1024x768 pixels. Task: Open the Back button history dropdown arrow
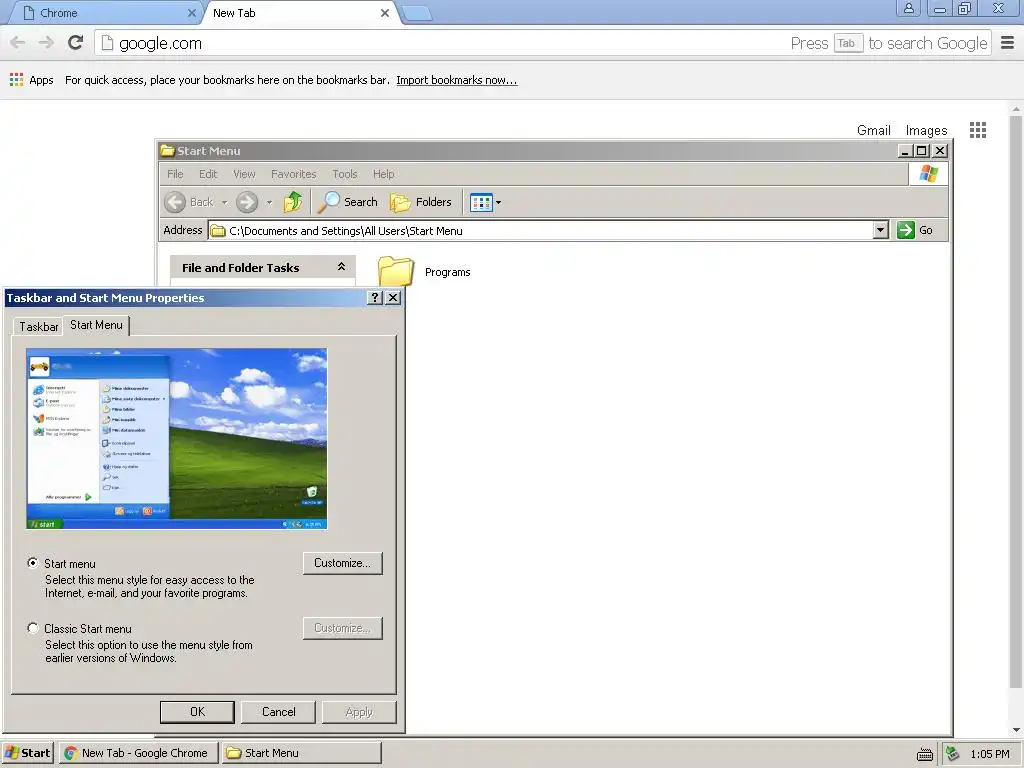[224, 202]
